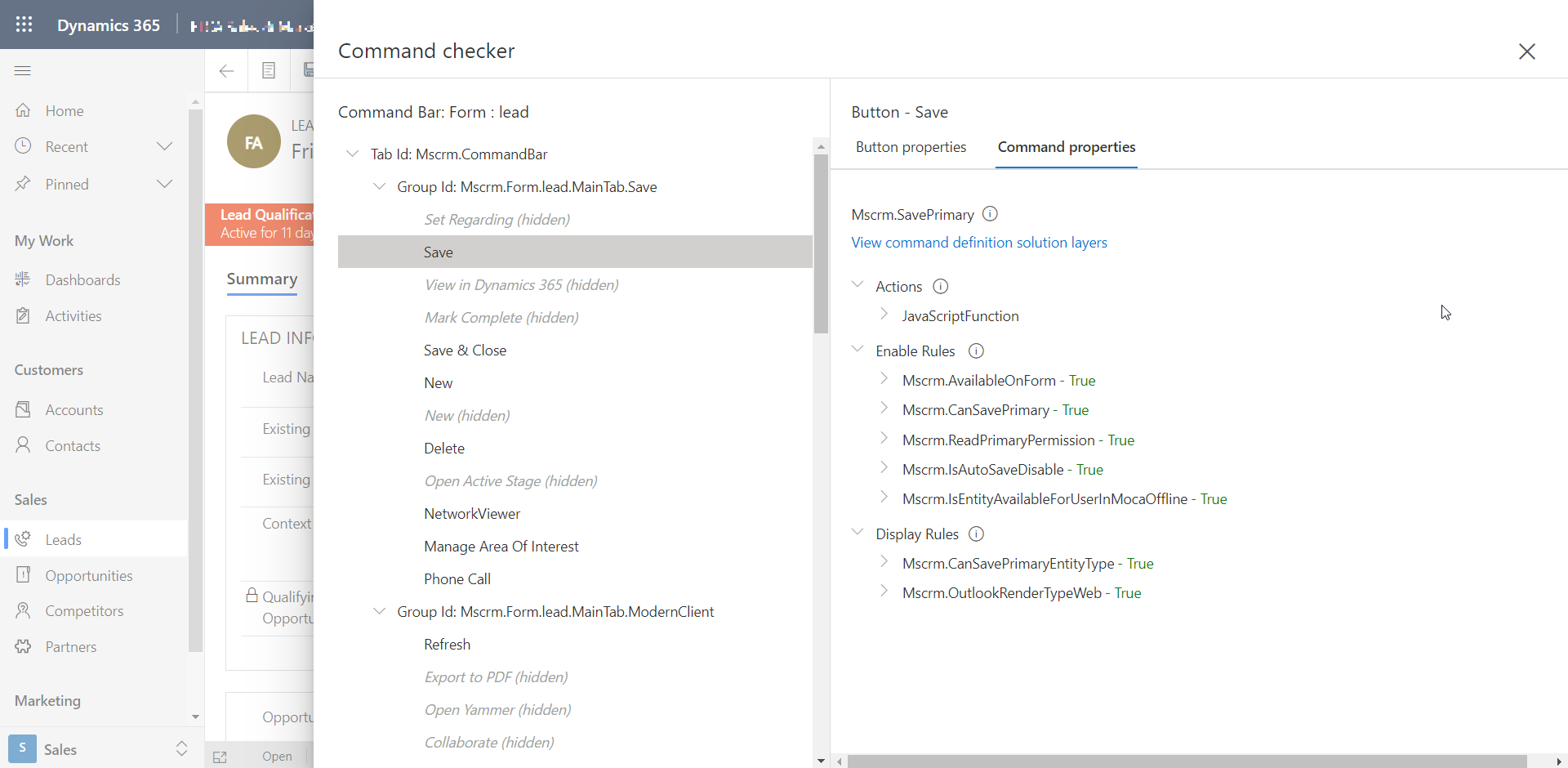Click the info icon beside Enable Rules

(x=976, y=351)
